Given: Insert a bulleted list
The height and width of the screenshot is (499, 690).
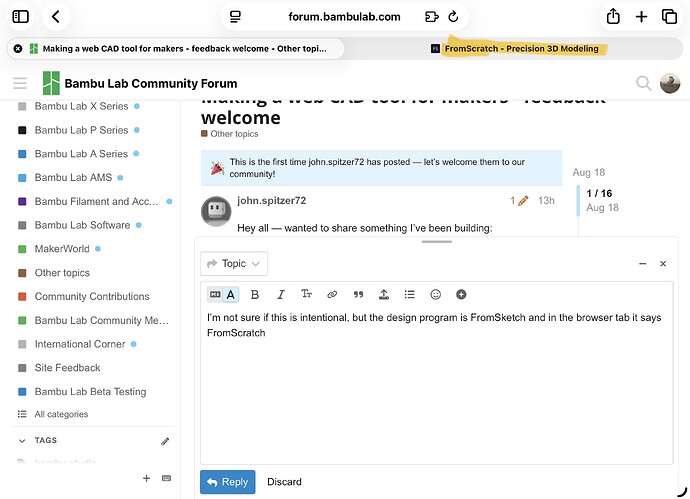Looking at the screenshot, I should 410,294.
